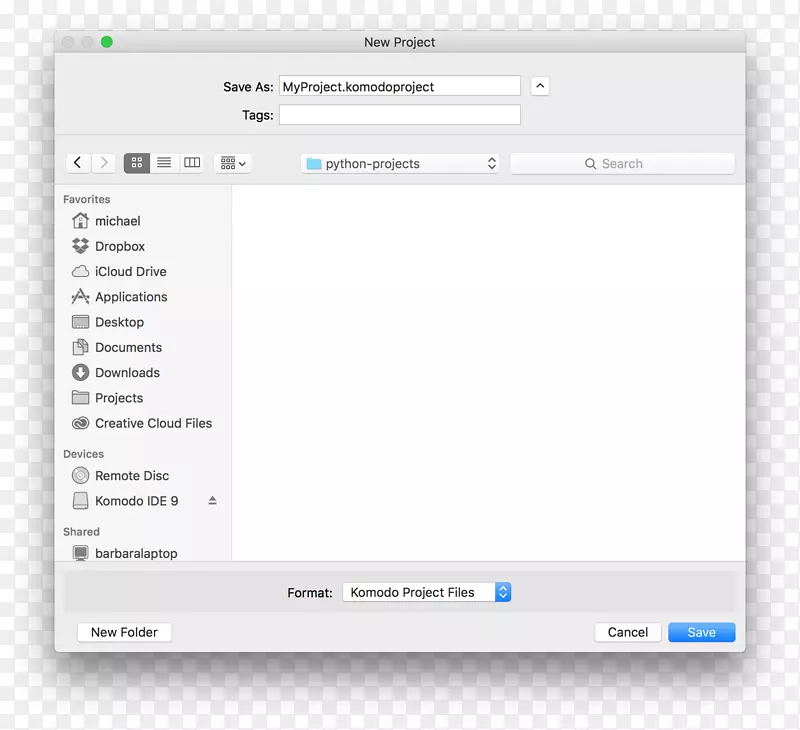Select Desktop in Favorites
800x730 pixels.
click(x=143, y=322)
